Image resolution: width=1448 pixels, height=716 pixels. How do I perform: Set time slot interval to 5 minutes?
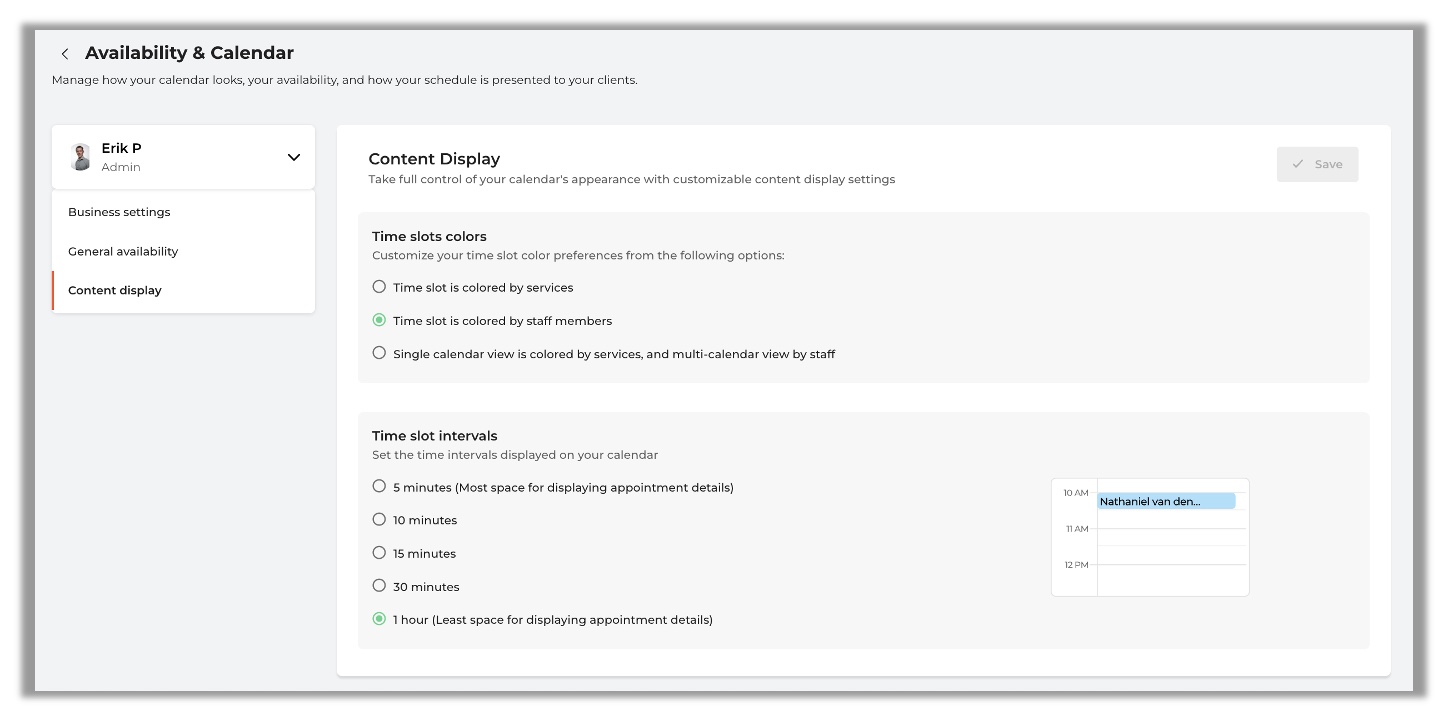[x=379, y=487]
